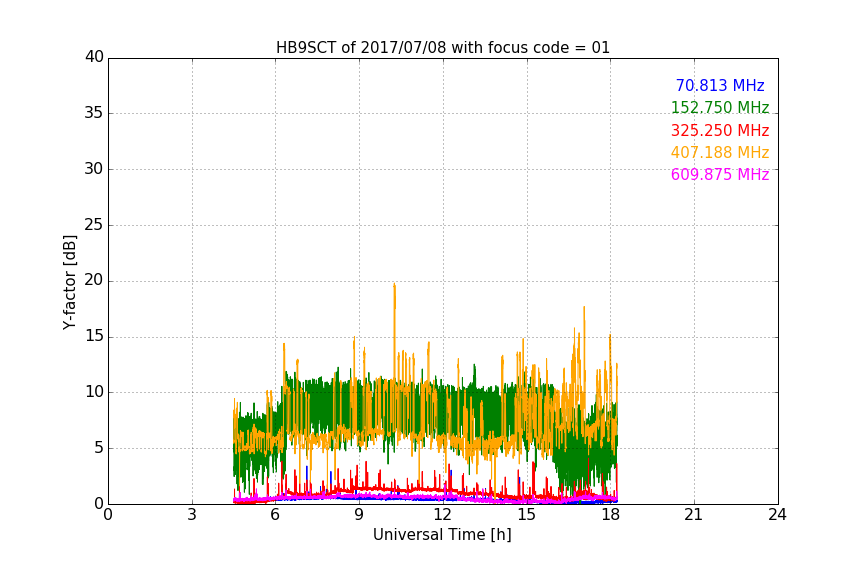The width and height of the screenshot is (864, 576).
Task: Select the red 325.250 MHz legend label
Action: click(x=720, y=130)
